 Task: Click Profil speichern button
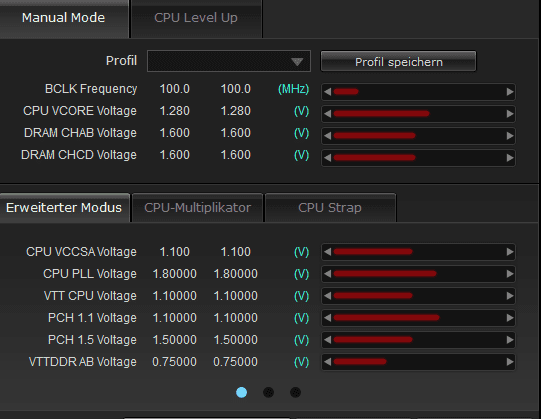pos(399,61)
